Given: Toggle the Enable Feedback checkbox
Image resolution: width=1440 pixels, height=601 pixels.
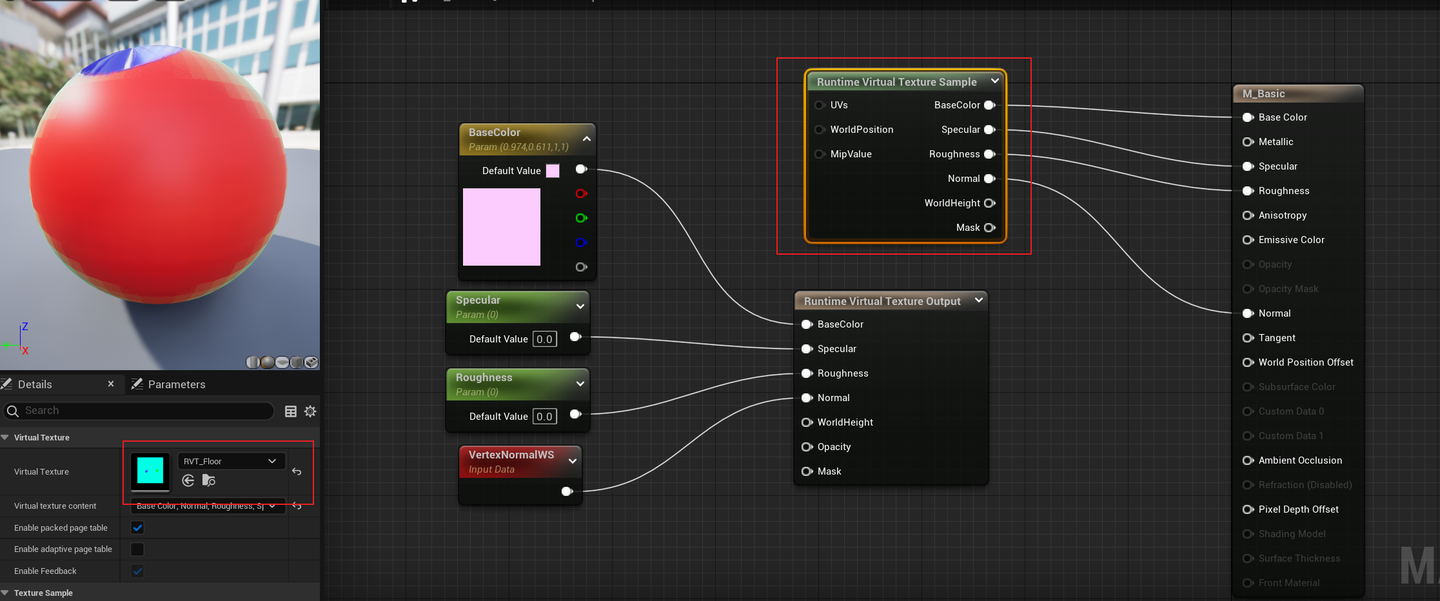Looking at the screenshot, I should [x=138, y=571].
